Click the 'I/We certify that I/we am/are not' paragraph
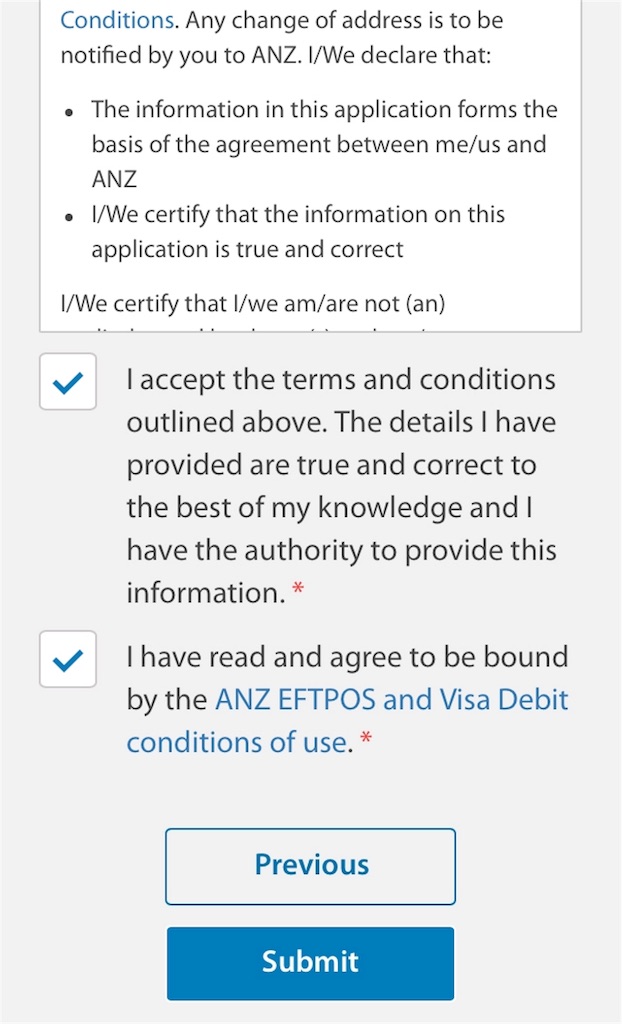Screen dimensions: 622x1024 pyautogui.click(x=252, y=304)
